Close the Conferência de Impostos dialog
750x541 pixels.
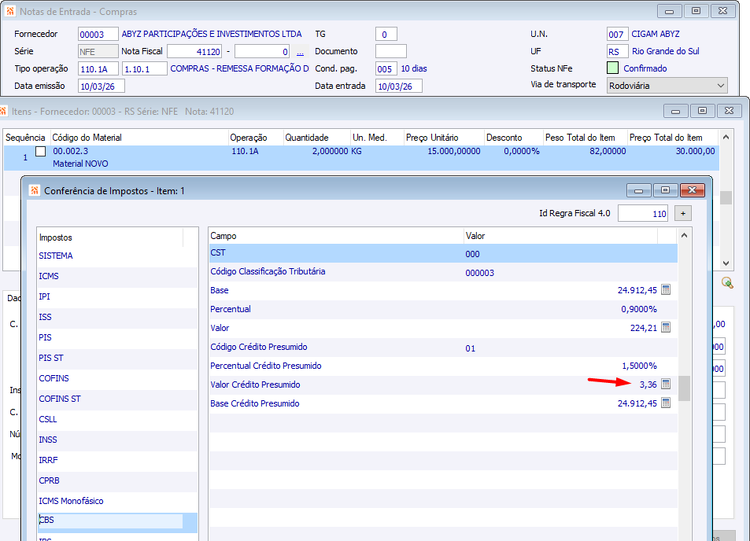click(692, 190)
